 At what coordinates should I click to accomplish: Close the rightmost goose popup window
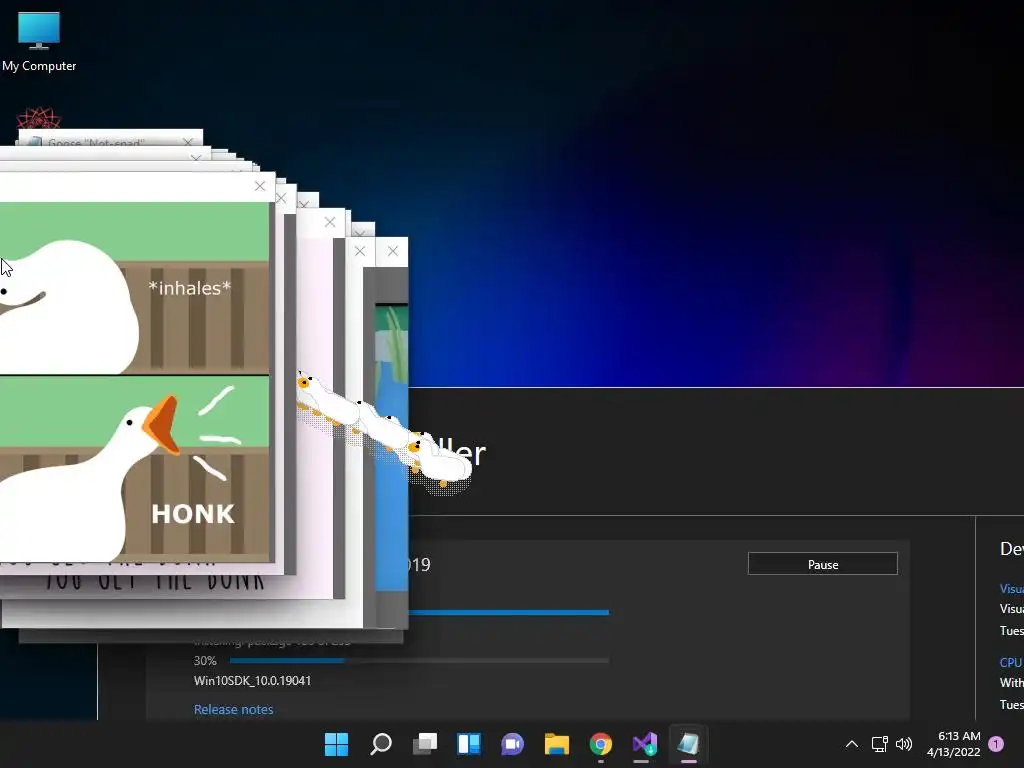392,251
